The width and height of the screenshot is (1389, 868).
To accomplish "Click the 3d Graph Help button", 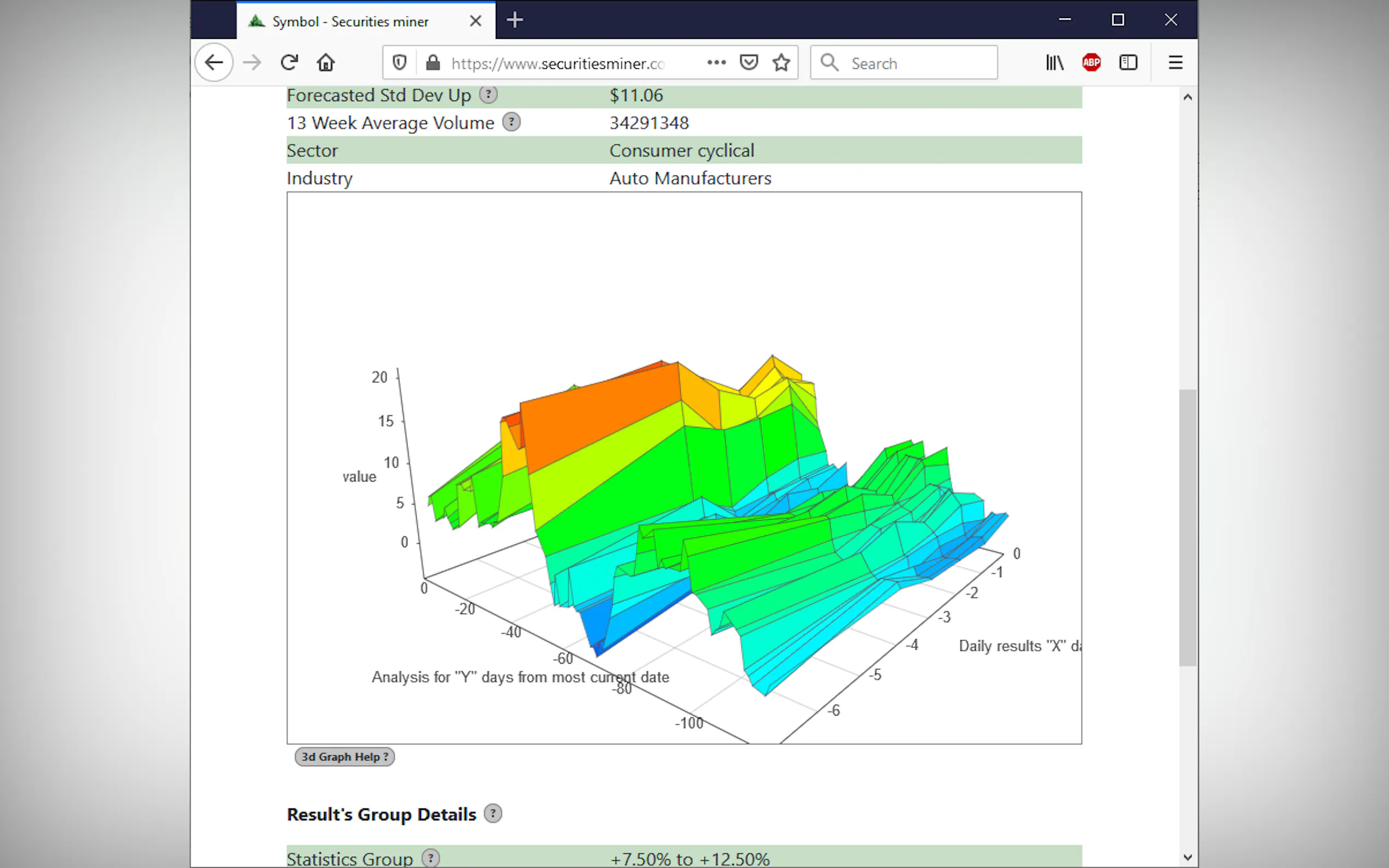I will click(x=345, y=756).
